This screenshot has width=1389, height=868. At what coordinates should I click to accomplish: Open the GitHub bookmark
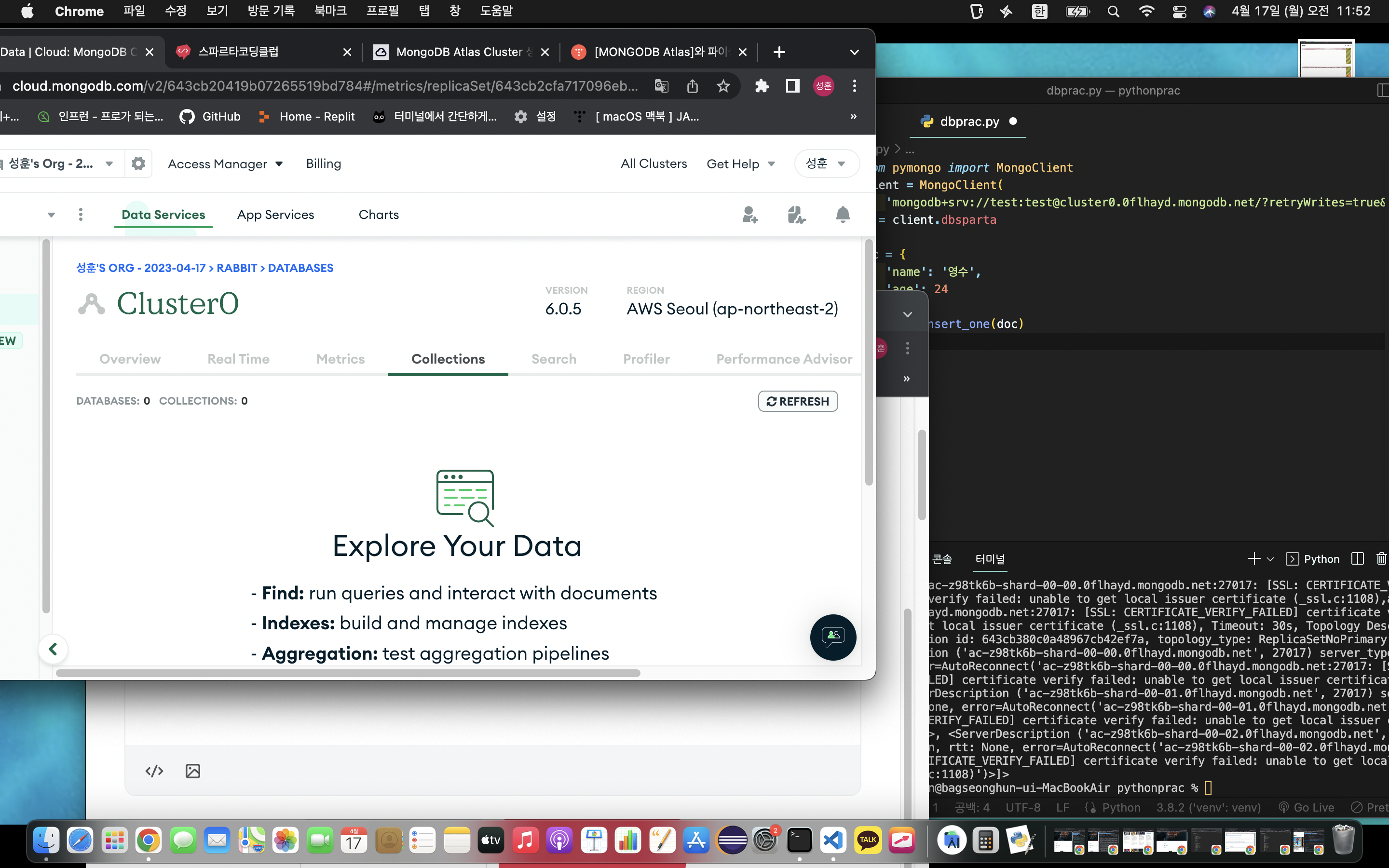tap(210, 117)
